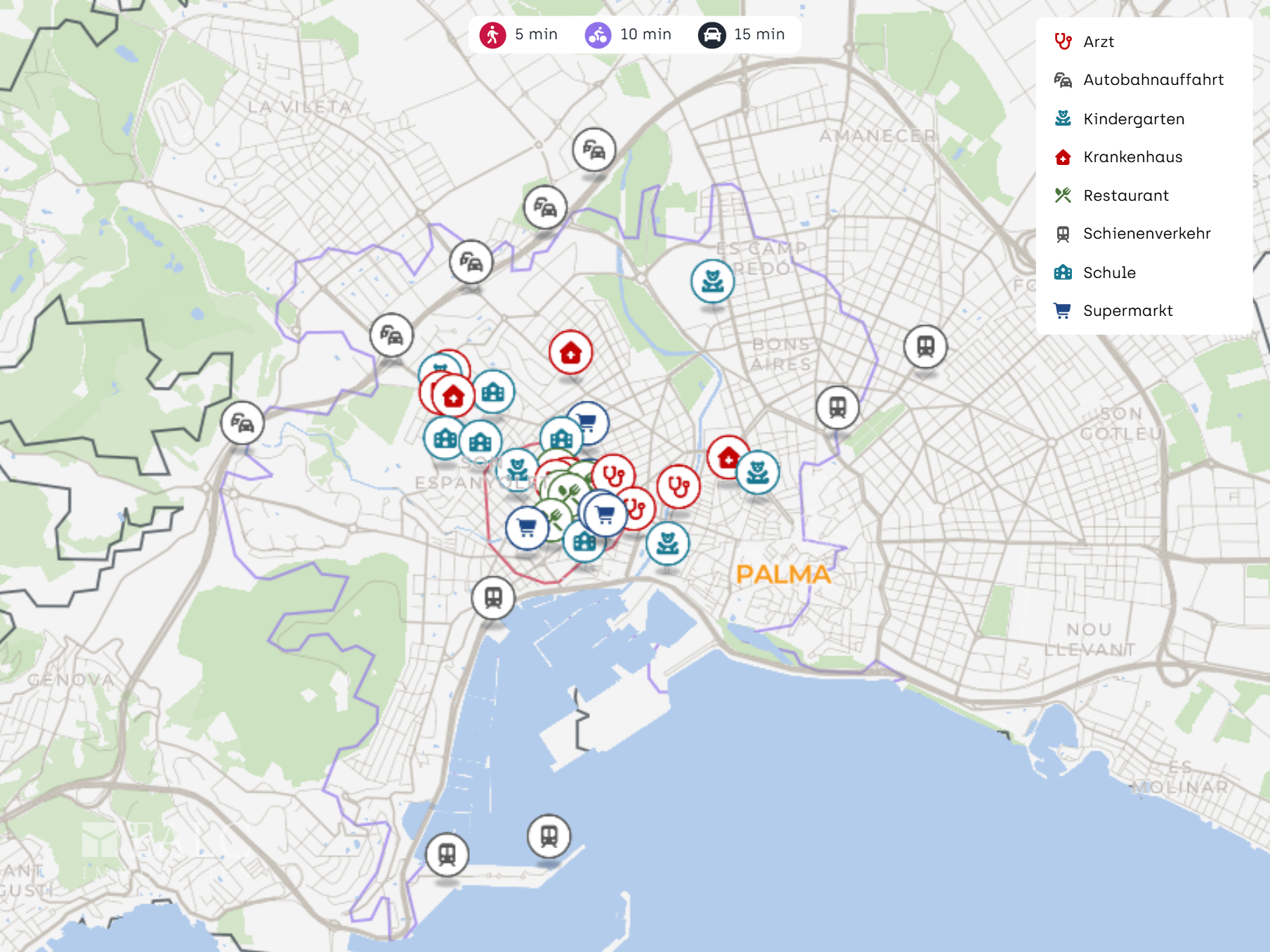
Task: Choose Schienenverkehr in the legend
Action: coord(1146,234)
